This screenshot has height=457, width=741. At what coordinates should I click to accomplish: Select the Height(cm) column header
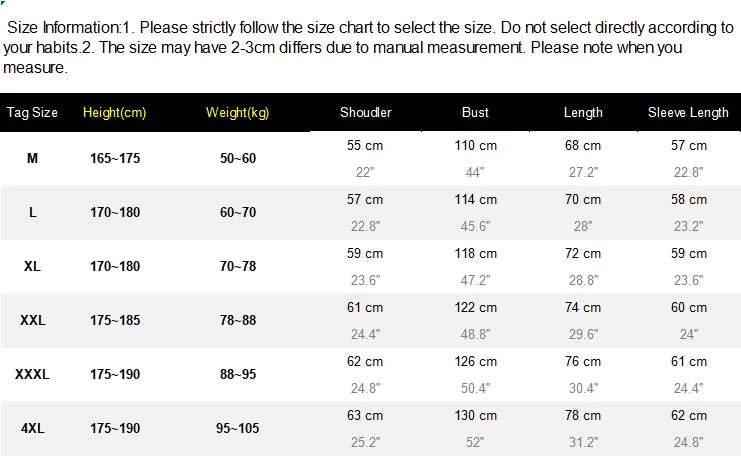pyautogui.click(x=114, y=112)
